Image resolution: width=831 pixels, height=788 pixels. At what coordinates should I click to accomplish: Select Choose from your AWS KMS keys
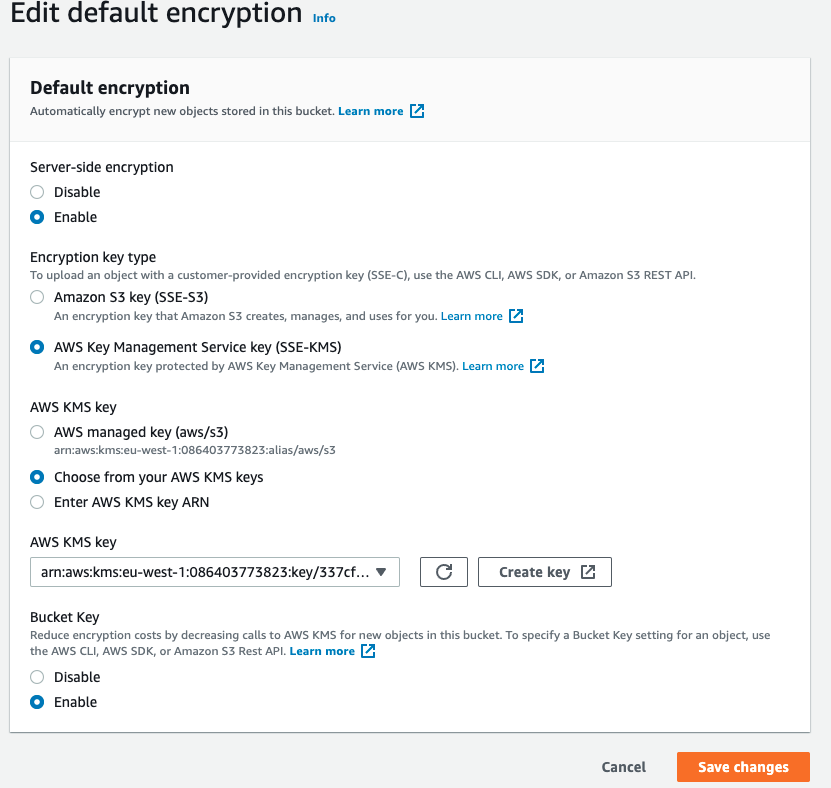coord(37,477)
